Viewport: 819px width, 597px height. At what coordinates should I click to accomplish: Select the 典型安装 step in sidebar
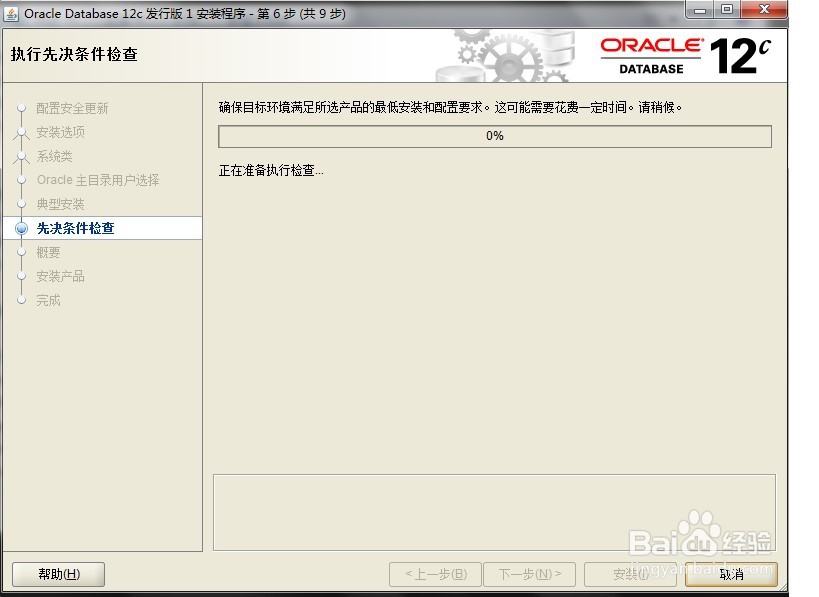[60, 204]
